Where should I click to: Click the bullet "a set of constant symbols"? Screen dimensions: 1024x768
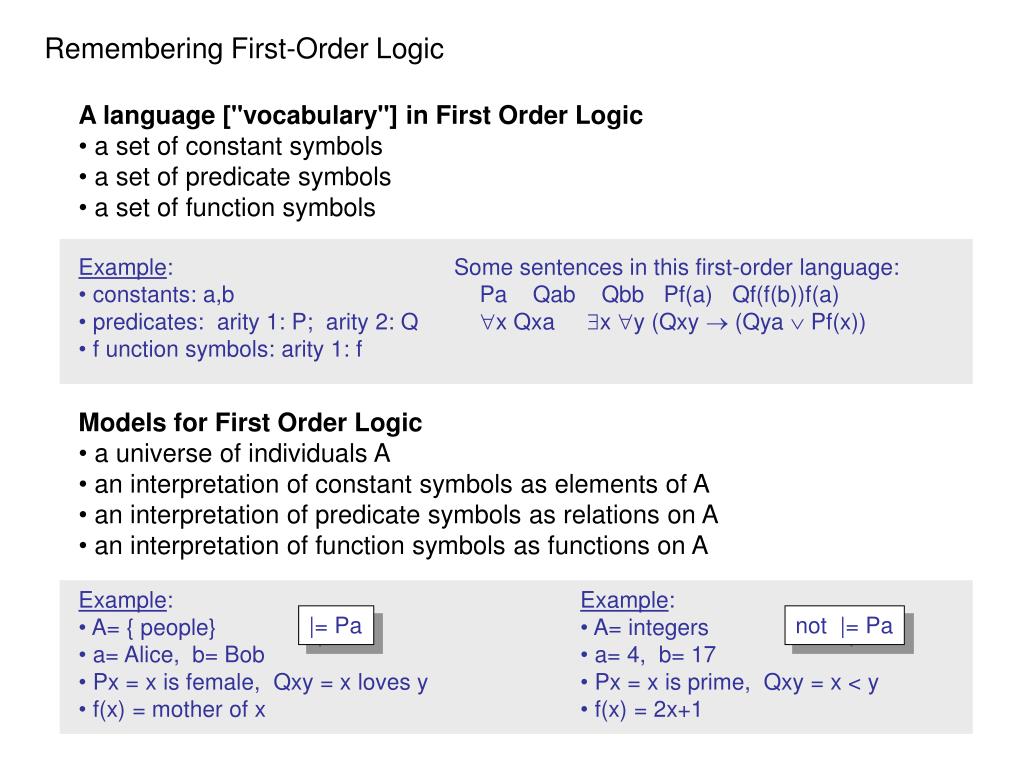coord(231,146)
